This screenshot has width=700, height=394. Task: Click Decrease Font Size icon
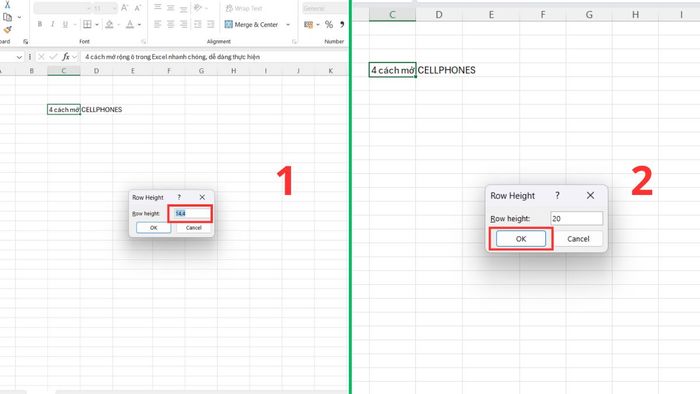click(x=138, y=8)
